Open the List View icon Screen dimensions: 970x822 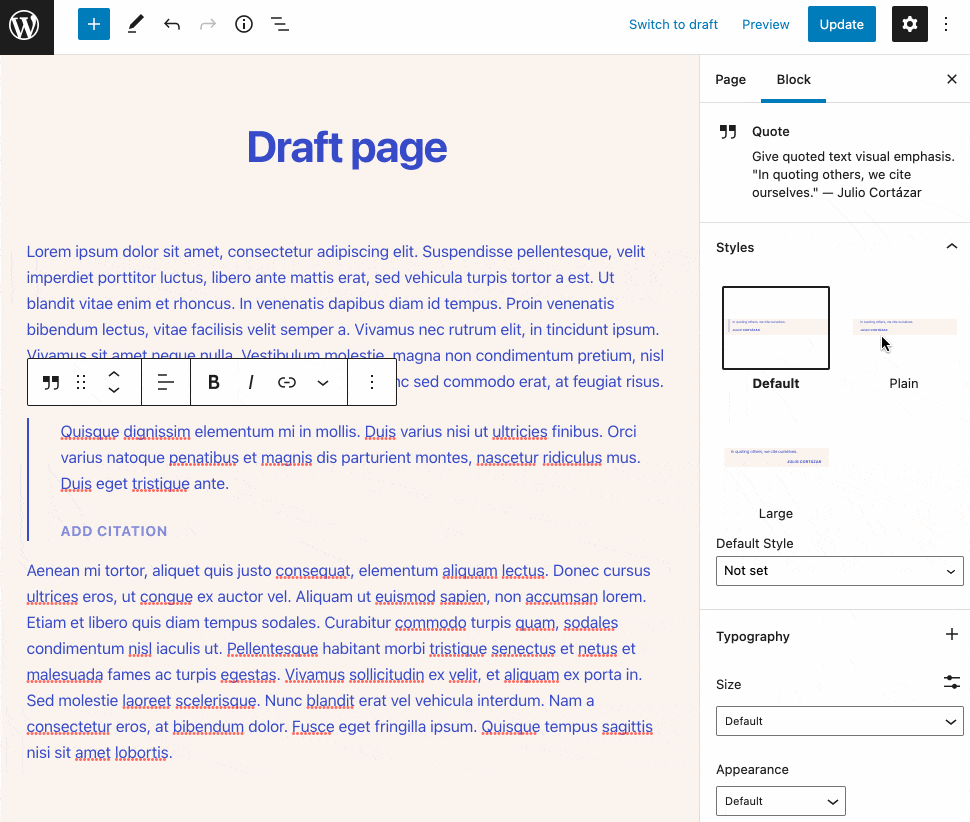pyautogui.click(x=280, y=25)
